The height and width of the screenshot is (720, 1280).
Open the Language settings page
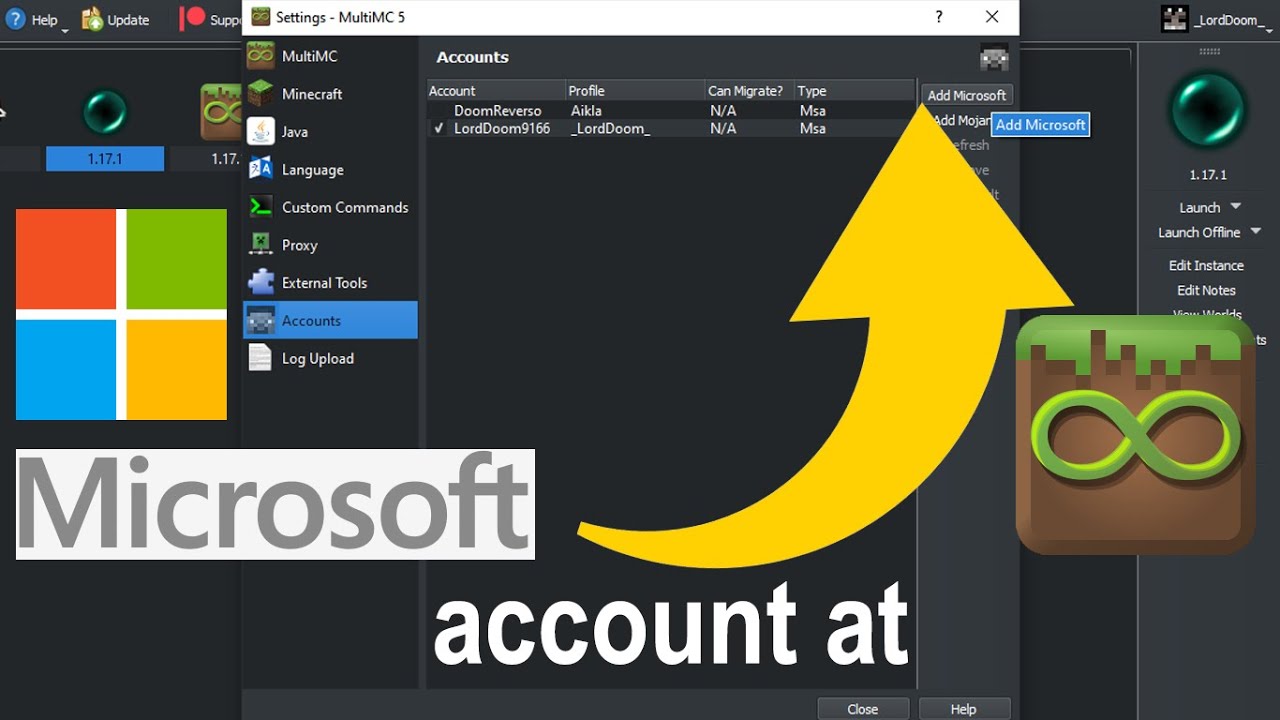(330, 170)
